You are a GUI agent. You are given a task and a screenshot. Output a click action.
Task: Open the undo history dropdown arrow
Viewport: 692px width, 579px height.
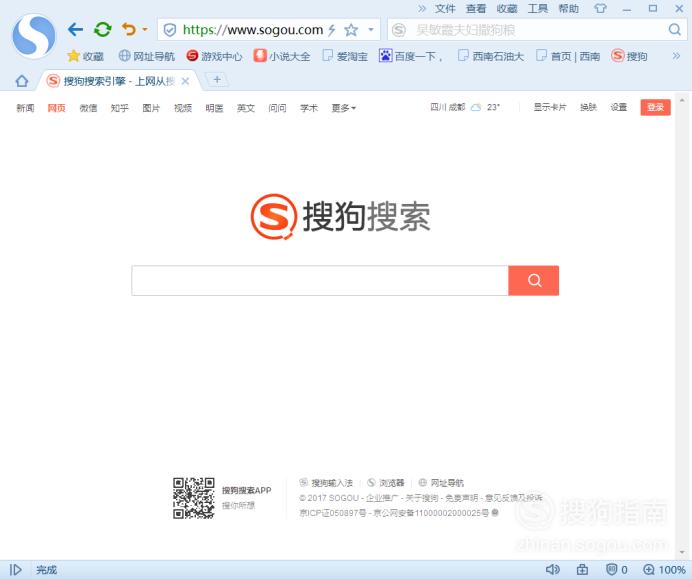click(x=145, y=30)
